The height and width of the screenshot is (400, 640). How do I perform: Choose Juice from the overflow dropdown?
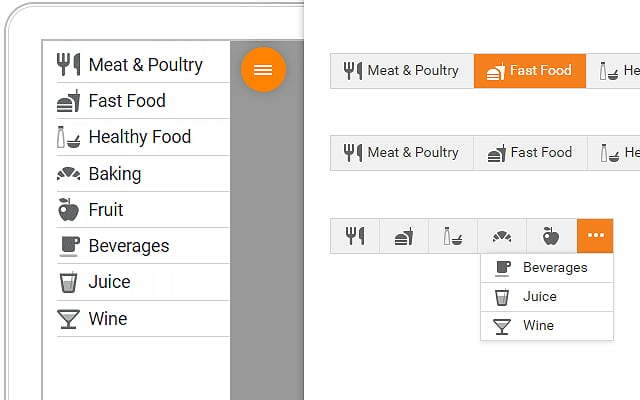point(546,297)
